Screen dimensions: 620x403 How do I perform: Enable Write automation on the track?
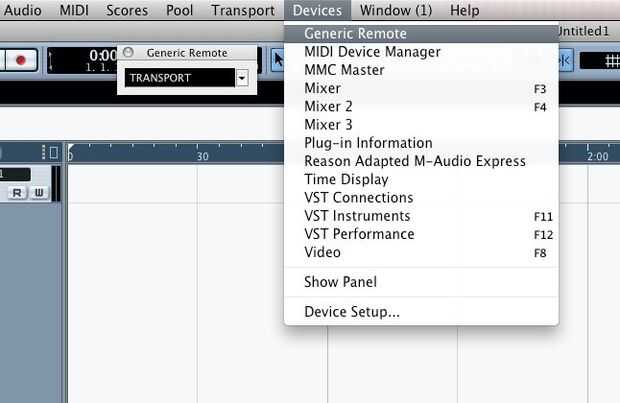click(x=37, y=192)
